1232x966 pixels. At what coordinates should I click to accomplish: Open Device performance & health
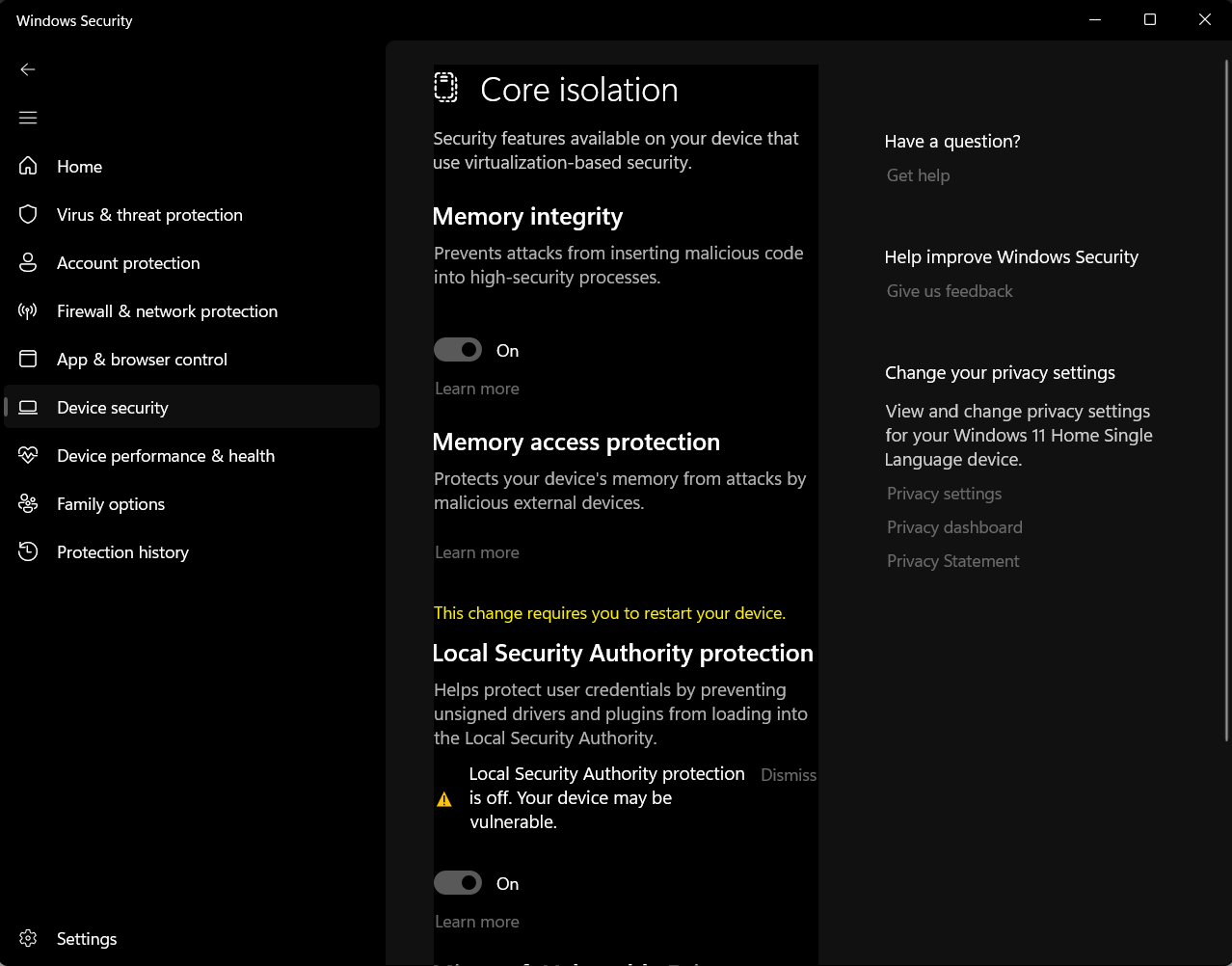click(191, 455)
